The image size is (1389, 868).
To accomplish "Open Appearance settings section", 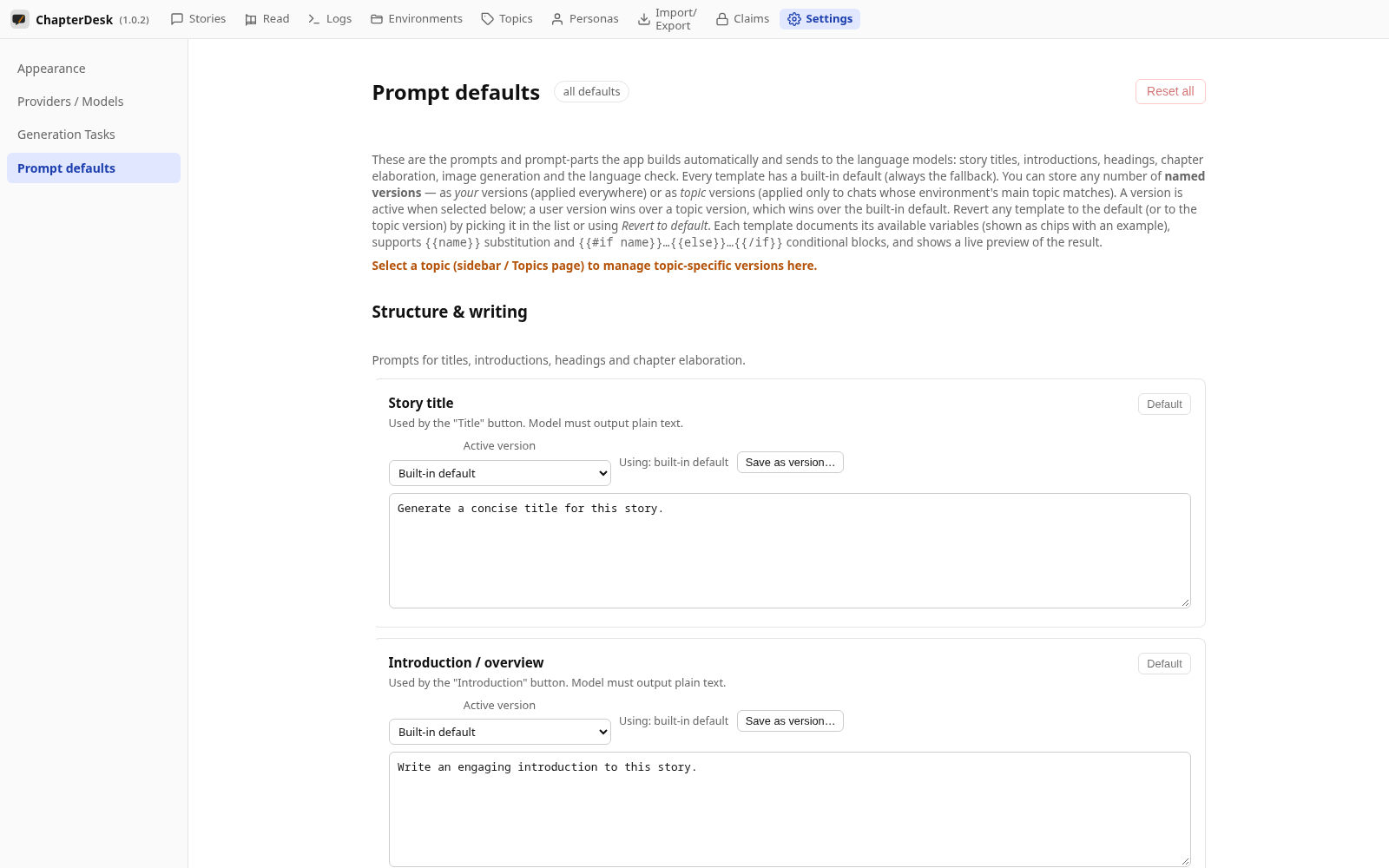I will (x=94, y=69).
